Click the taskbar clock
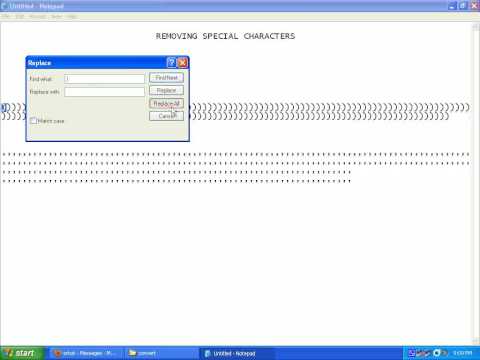Image resolution: width=480 pixels, height=360 pixels. 463,353
